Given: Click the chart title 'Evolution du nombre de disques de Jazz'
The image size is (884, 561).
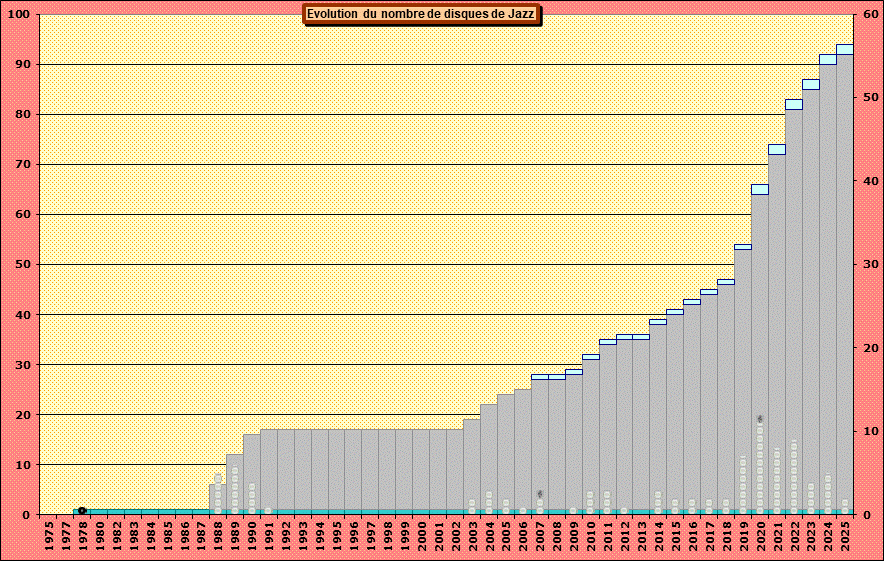Looking at the screenshot, I should (421, 14).
